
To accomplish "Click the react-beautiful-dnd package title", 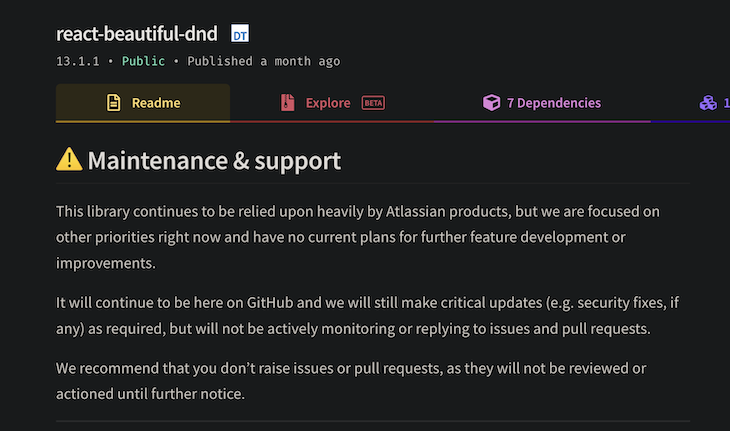I will tap(137, 34).
